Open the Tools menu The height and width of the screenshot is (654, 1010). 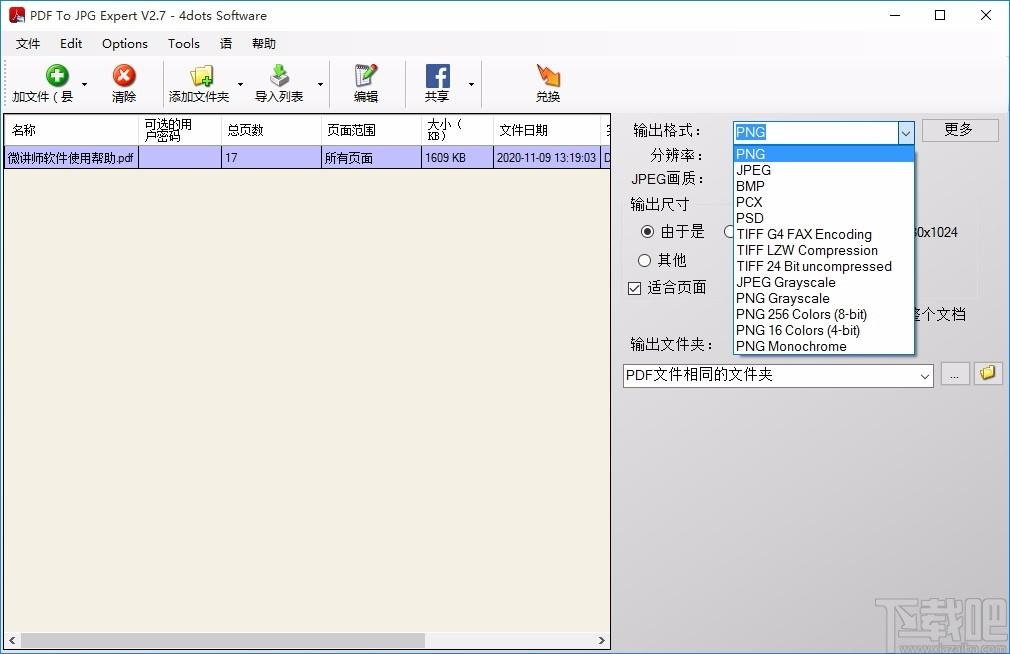[184, 43]
